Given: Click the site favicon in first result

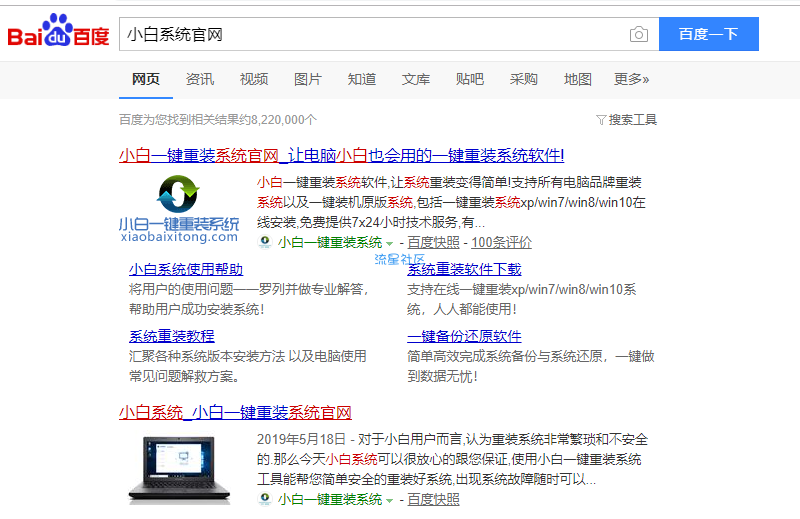Looking at the screenshot, I should pos(265,242).
